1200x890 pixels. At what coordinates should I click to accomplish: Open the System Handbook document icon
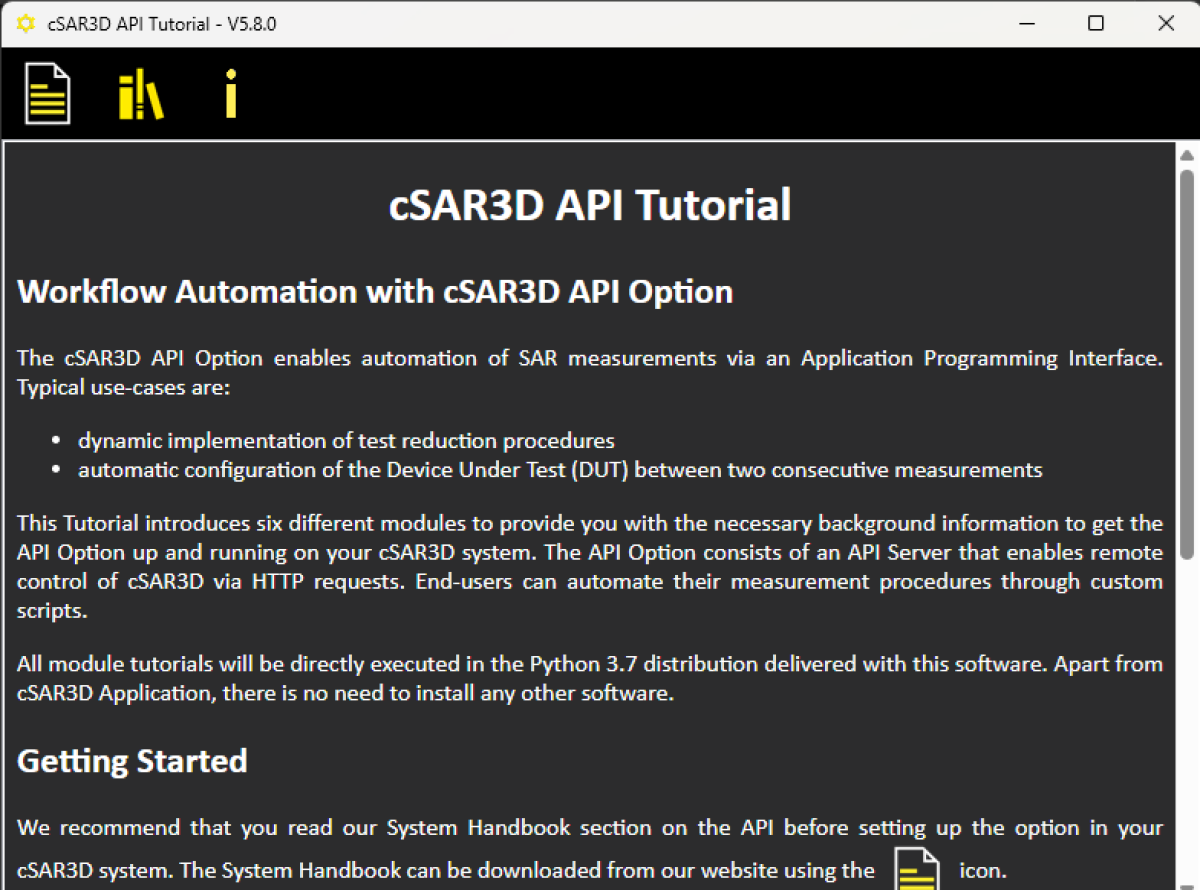pyautogui.click(x=46, y=92)
